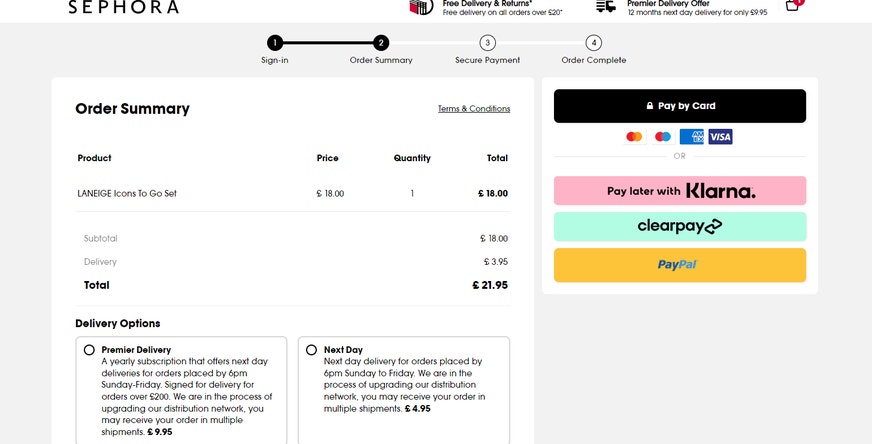Viewport: 872px width, 444px height.
Task: Click the step 2 Order Summary circle
Action: 381,43
